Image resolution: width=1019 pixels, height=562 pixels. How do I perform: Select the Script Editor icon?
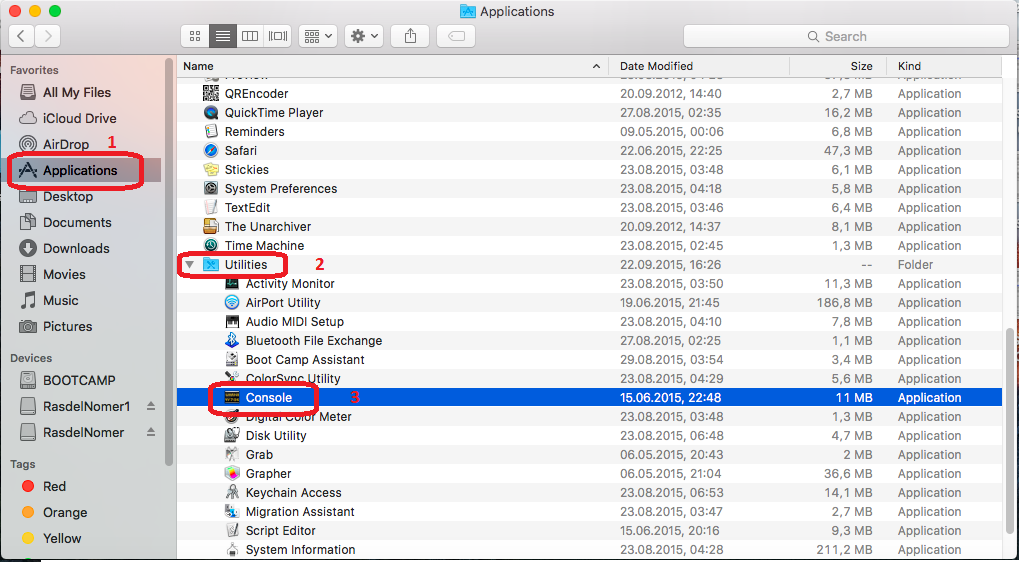point(232,531)
